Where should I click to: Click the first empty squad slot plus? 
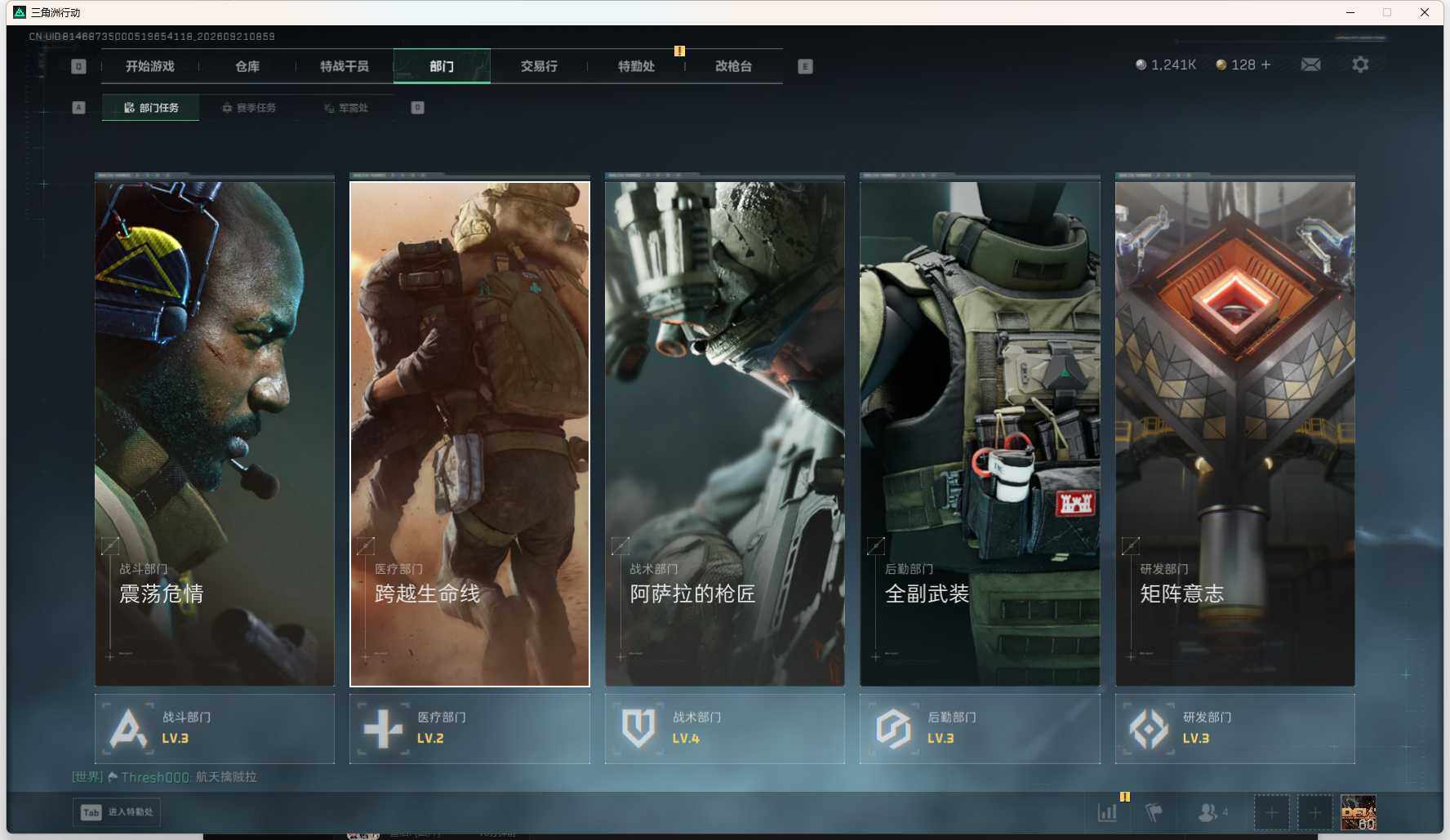1271,812
